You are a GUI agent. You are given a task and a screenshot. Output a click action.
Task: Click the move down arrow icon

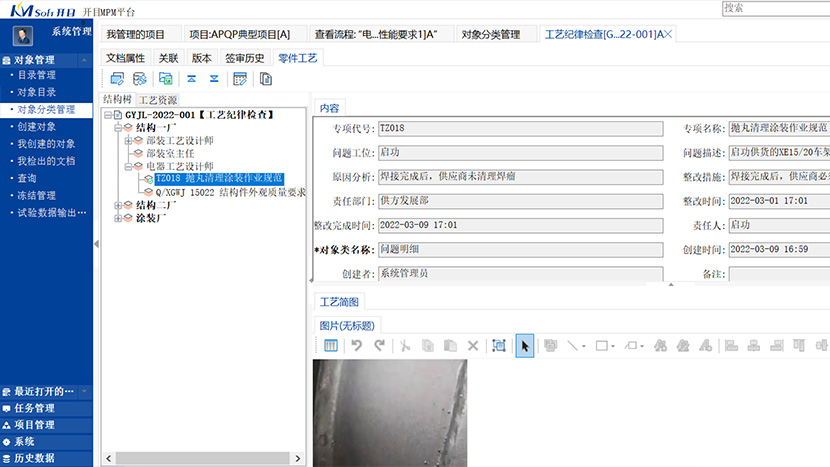[x=214, y=79]
